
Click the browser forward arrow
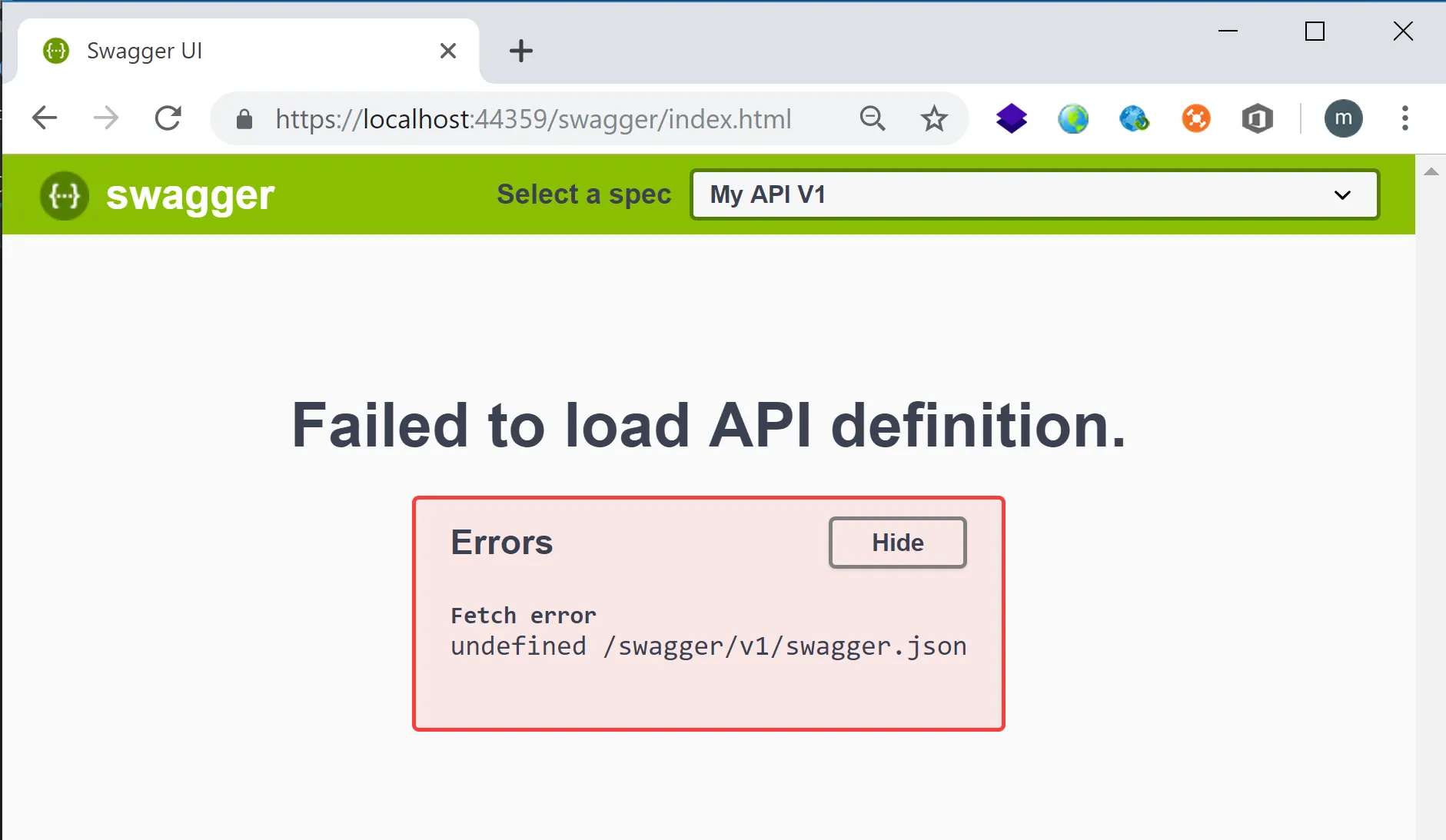click(x=106, y=118)
